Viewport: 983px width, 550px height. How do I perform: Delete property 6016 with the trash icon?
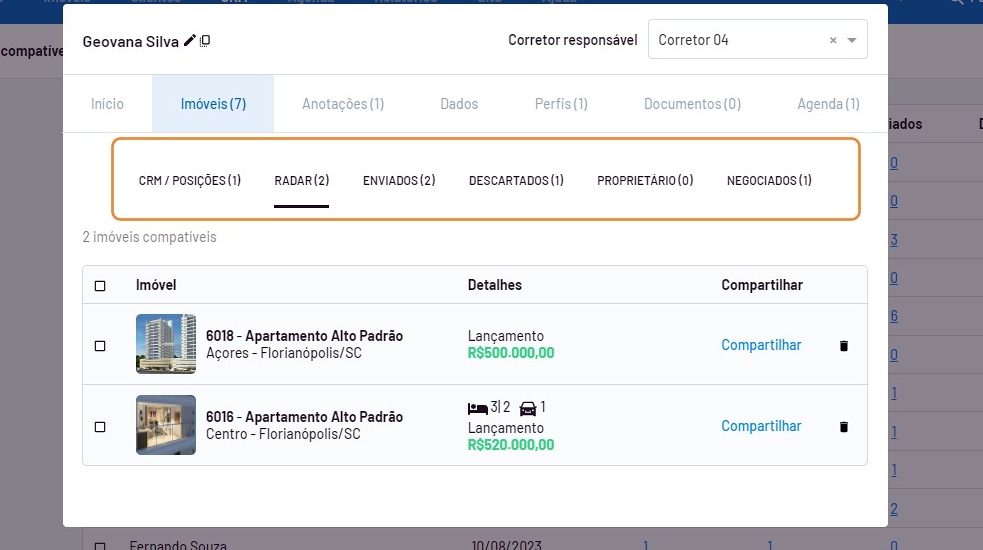pyautogui.click(x=843, y=426)
